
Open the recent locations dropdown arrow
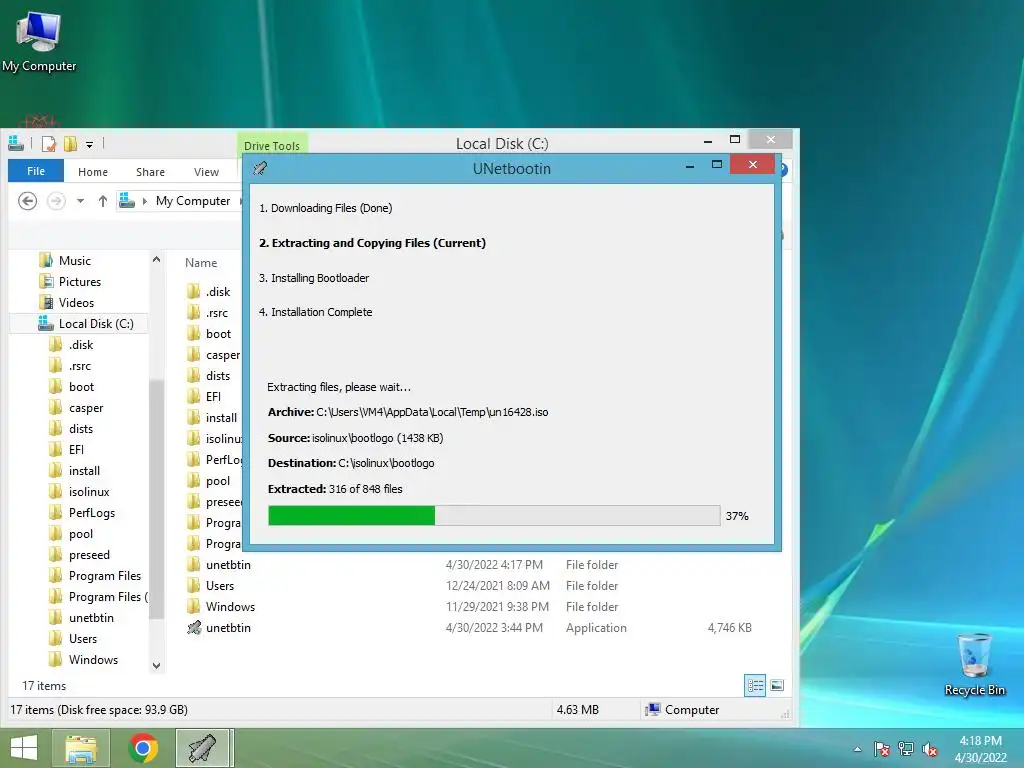coord(80,201)
